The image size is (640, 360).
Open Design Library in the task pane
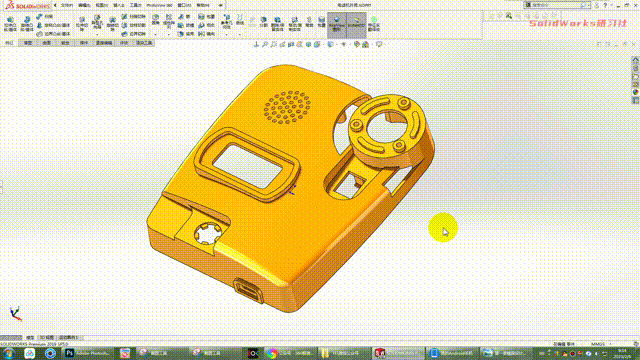636,68
